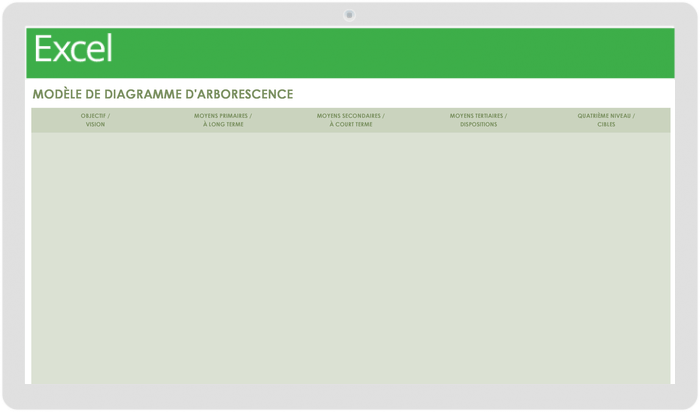
Task: Click the white strip right of the title
Action: tap(482, 93)
